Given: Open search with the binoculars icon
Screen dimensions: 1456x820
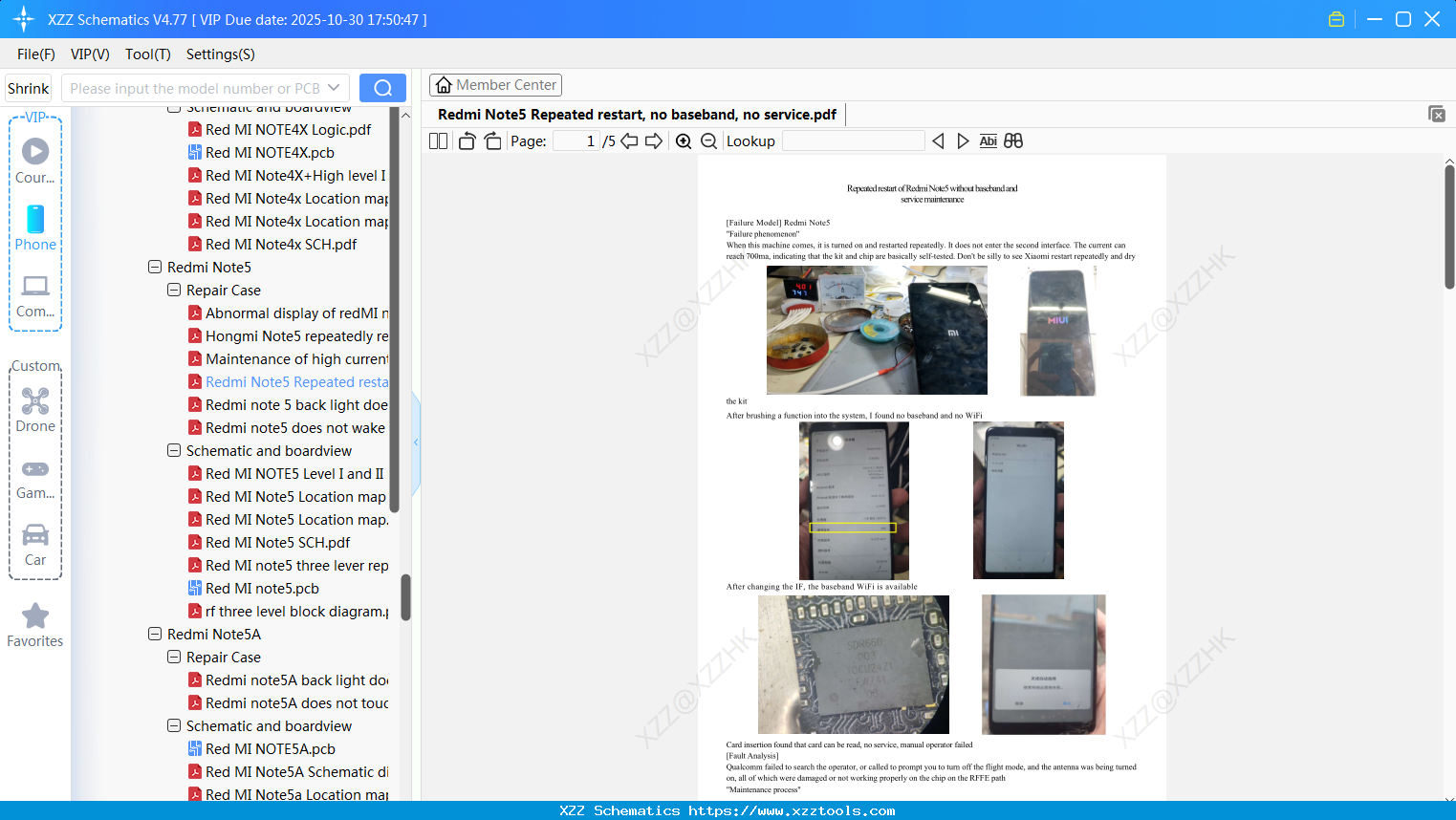Looking at the screenshot, I should 1013,140.
